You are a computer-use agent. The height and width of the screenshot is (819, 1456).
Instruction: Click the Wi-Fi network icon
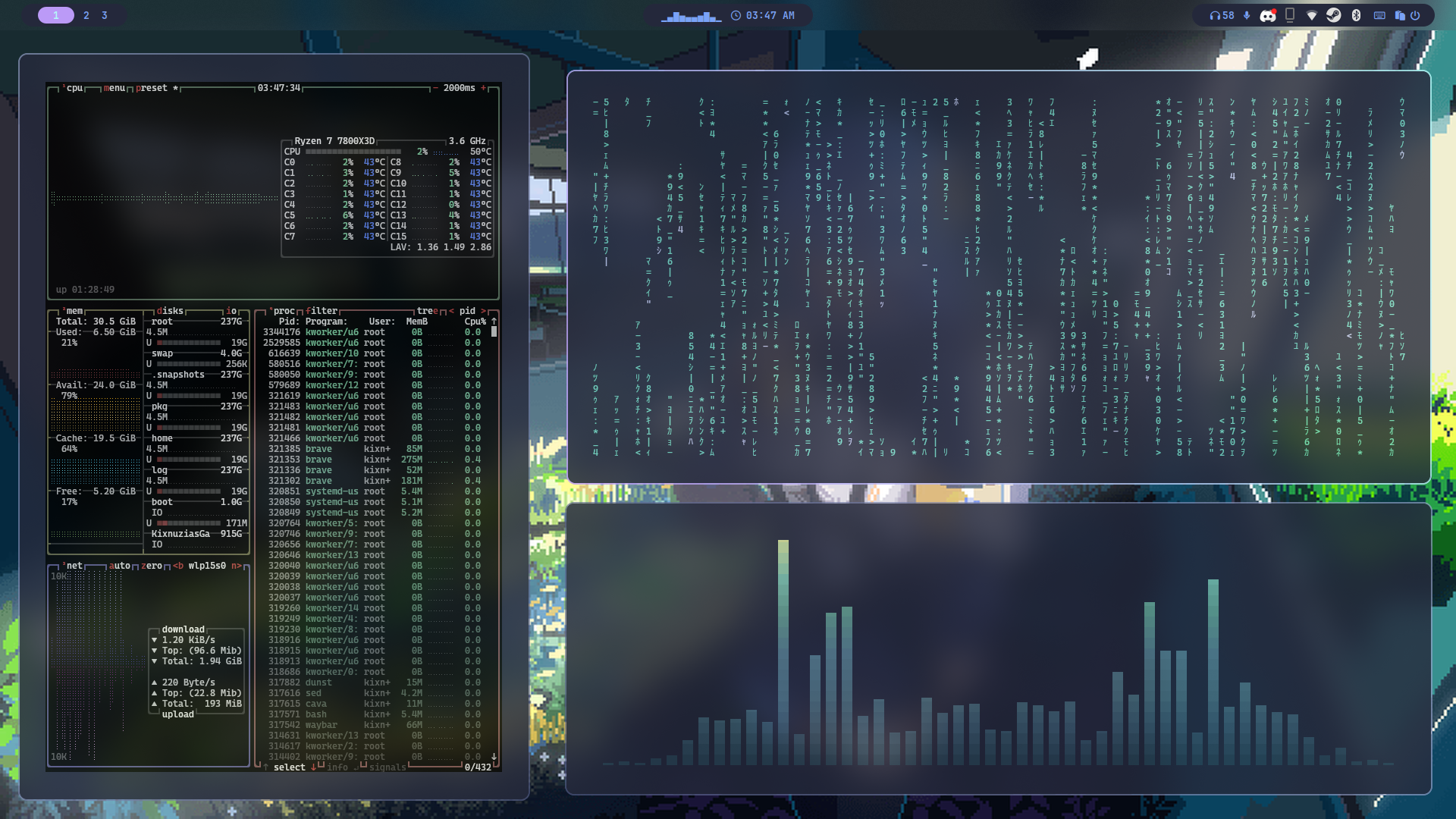(1311, 15)
